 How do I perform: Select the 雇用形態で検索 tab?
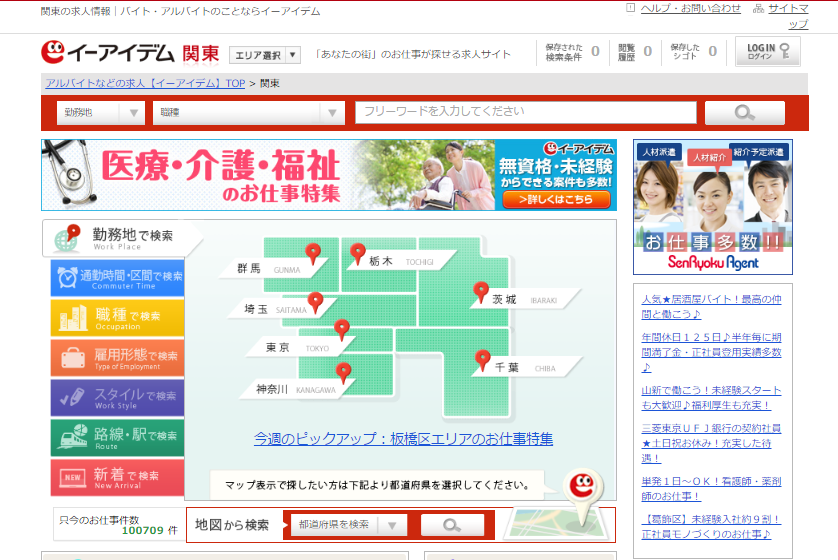point(118,358)
